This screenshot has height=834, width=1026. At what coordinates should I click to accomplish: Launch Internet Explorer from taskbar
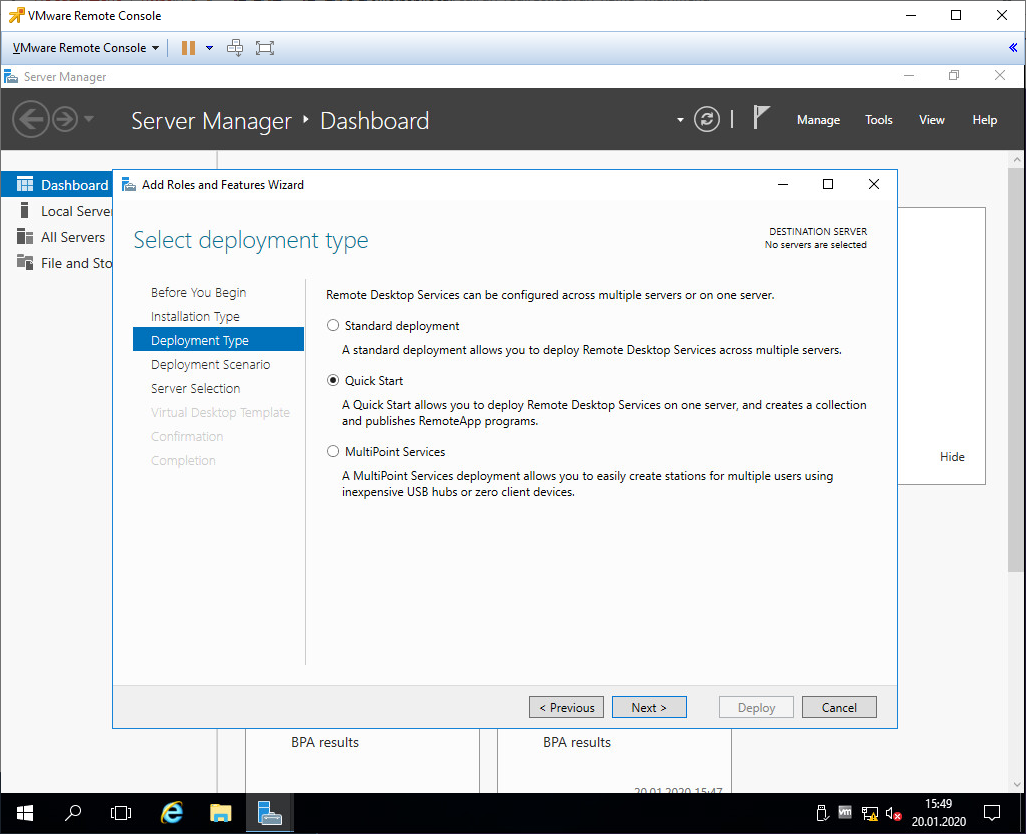tap(171, 813)
